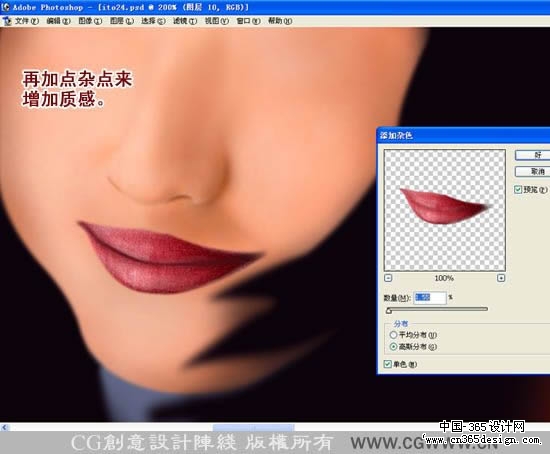The image size is (550, 454).
Task: Open the 窗口 window menu
Action: (x=248, y=21)
